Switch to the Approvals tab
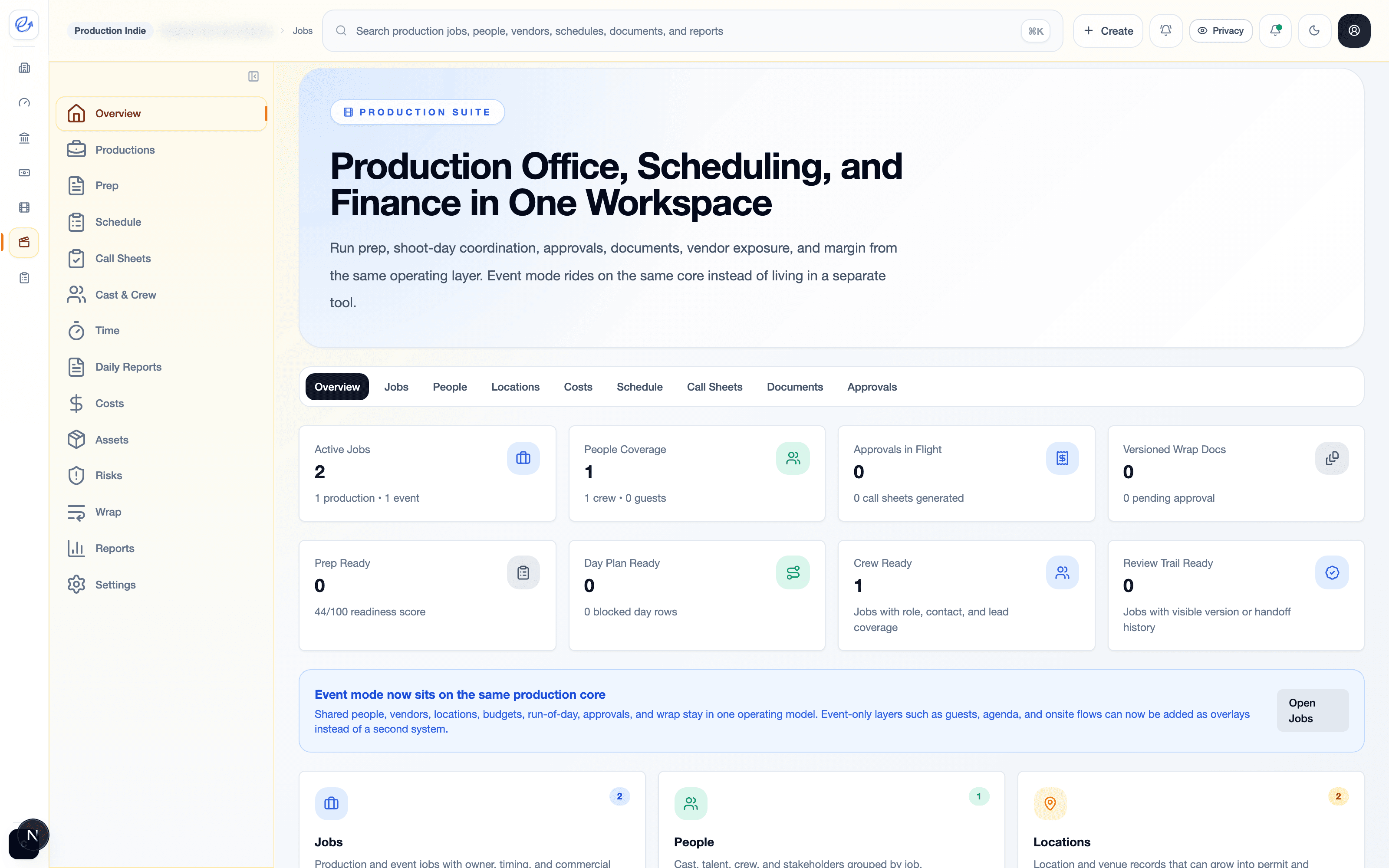This screenshot has width=1389, height=868. tap(872, 387)
